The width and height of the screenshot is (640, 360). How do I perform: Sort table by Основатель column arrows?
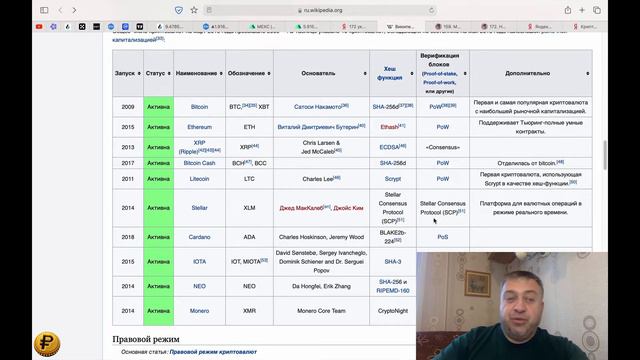[365, 73]
